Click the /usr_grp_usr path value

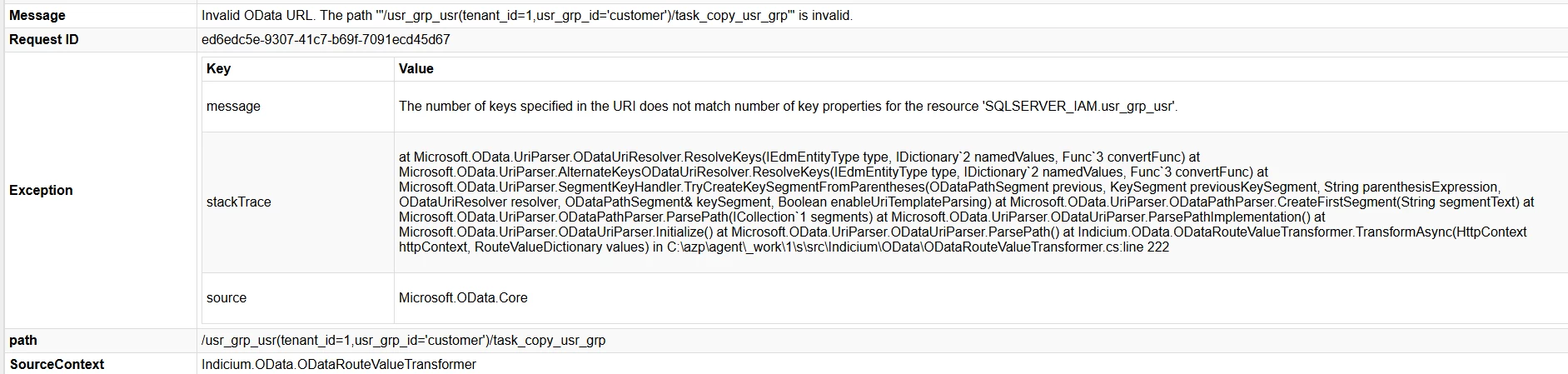pyautogui.click(x=403, y=341)
